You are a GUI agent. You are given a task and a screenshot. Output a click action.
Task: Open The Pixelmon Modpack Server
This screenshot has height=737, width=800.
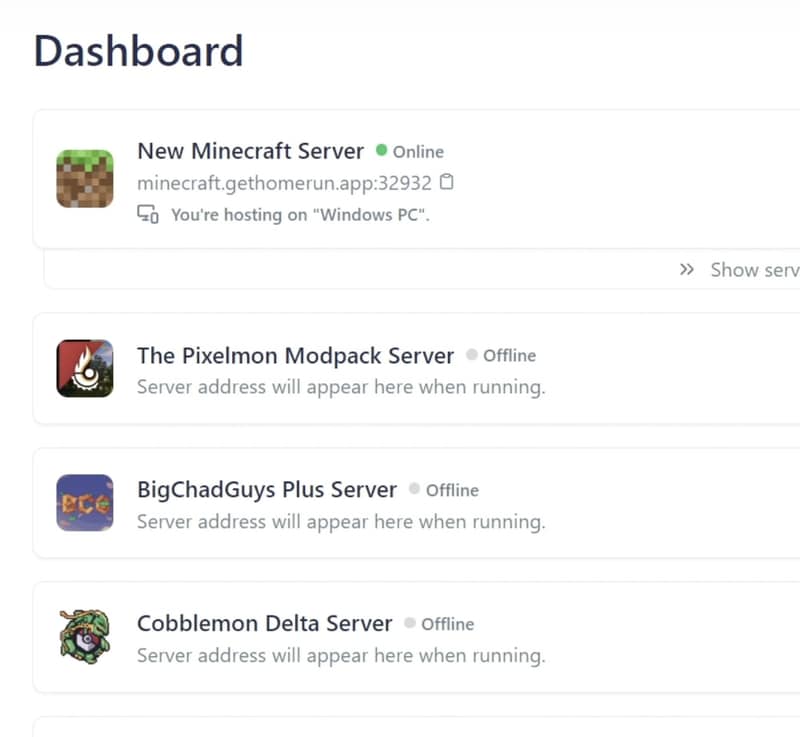coord(295,355)
